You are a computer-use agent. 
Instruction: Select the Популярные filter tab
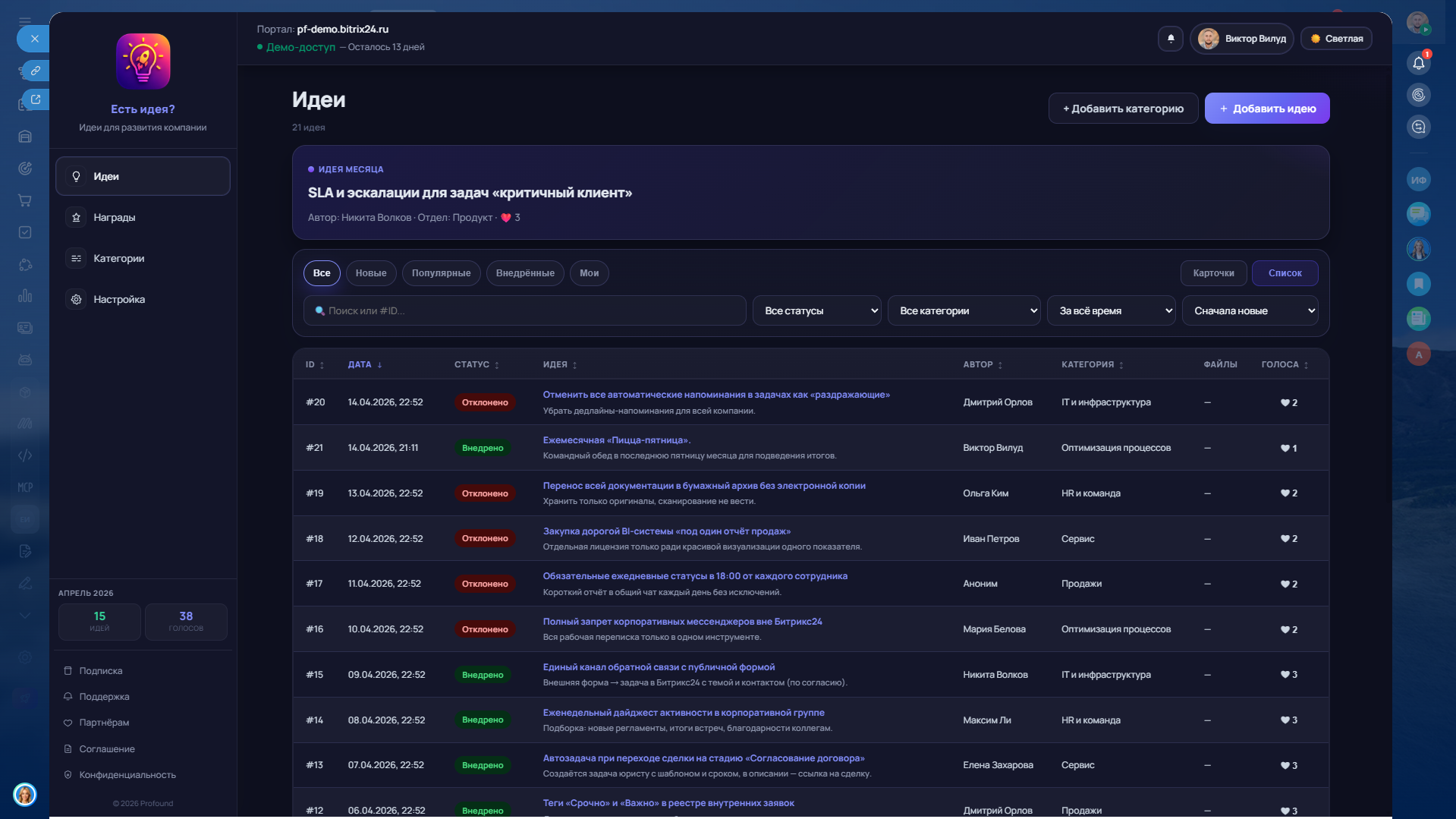441,273
